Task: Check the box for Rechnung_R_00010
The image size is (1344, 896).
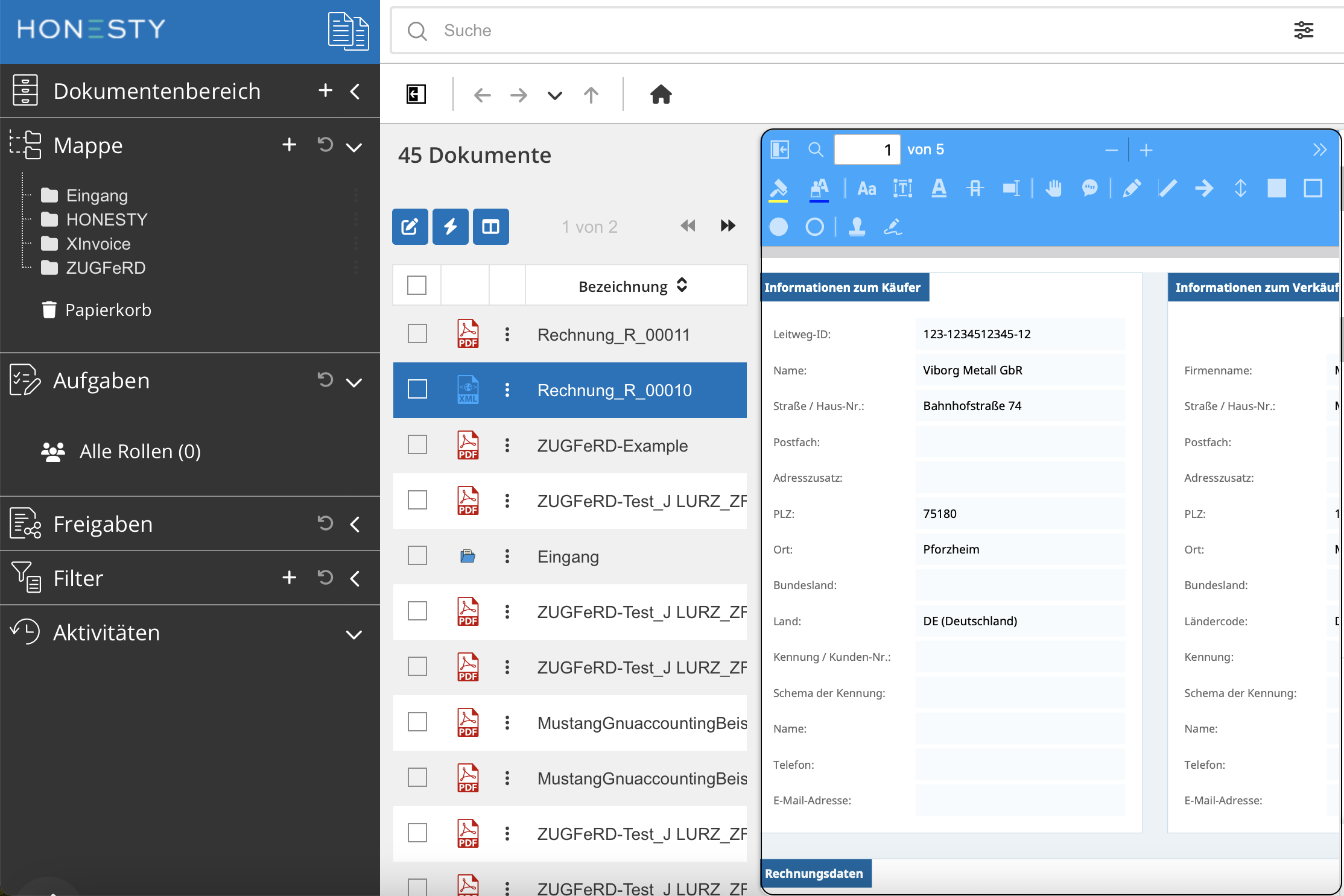Action: point(417,389)
